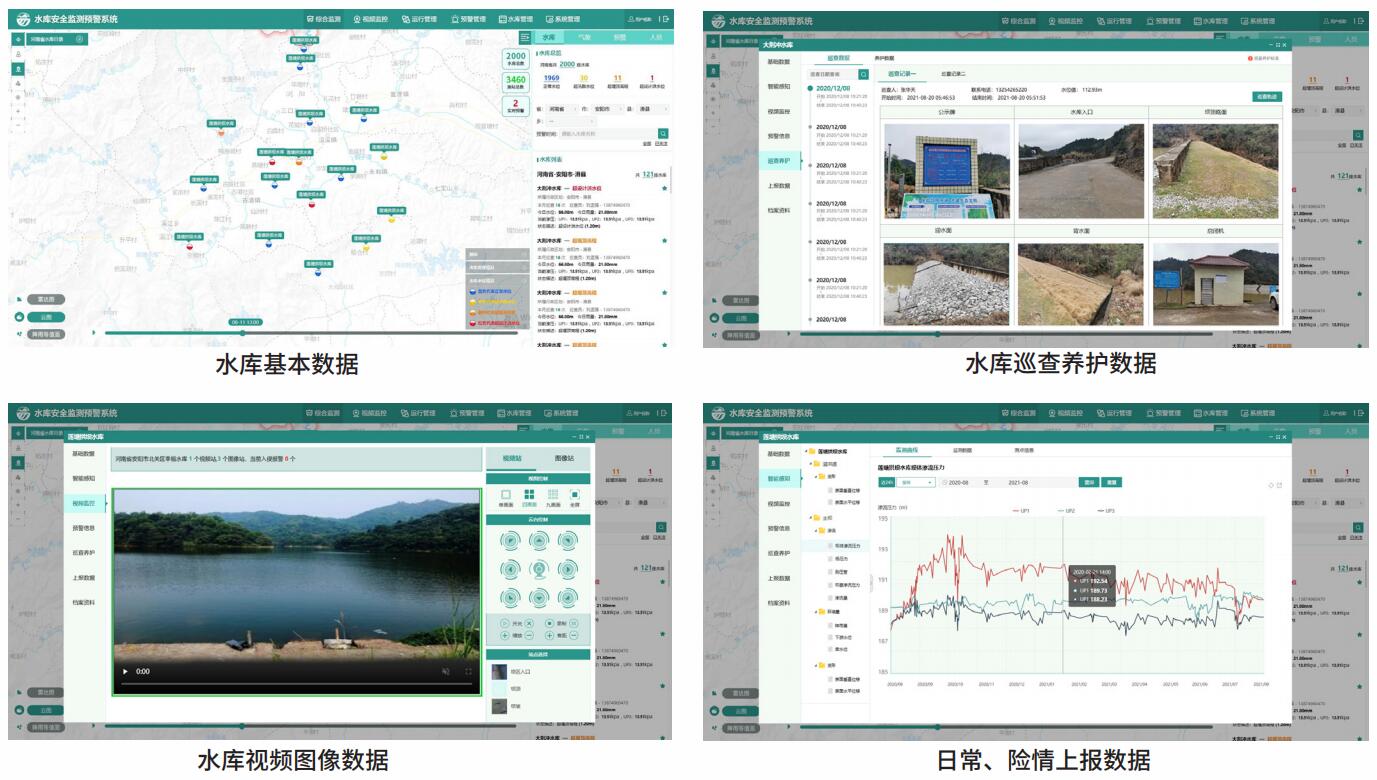Click video progress bar in player
The image size is (1377, 780).
[x=297, y=683]
